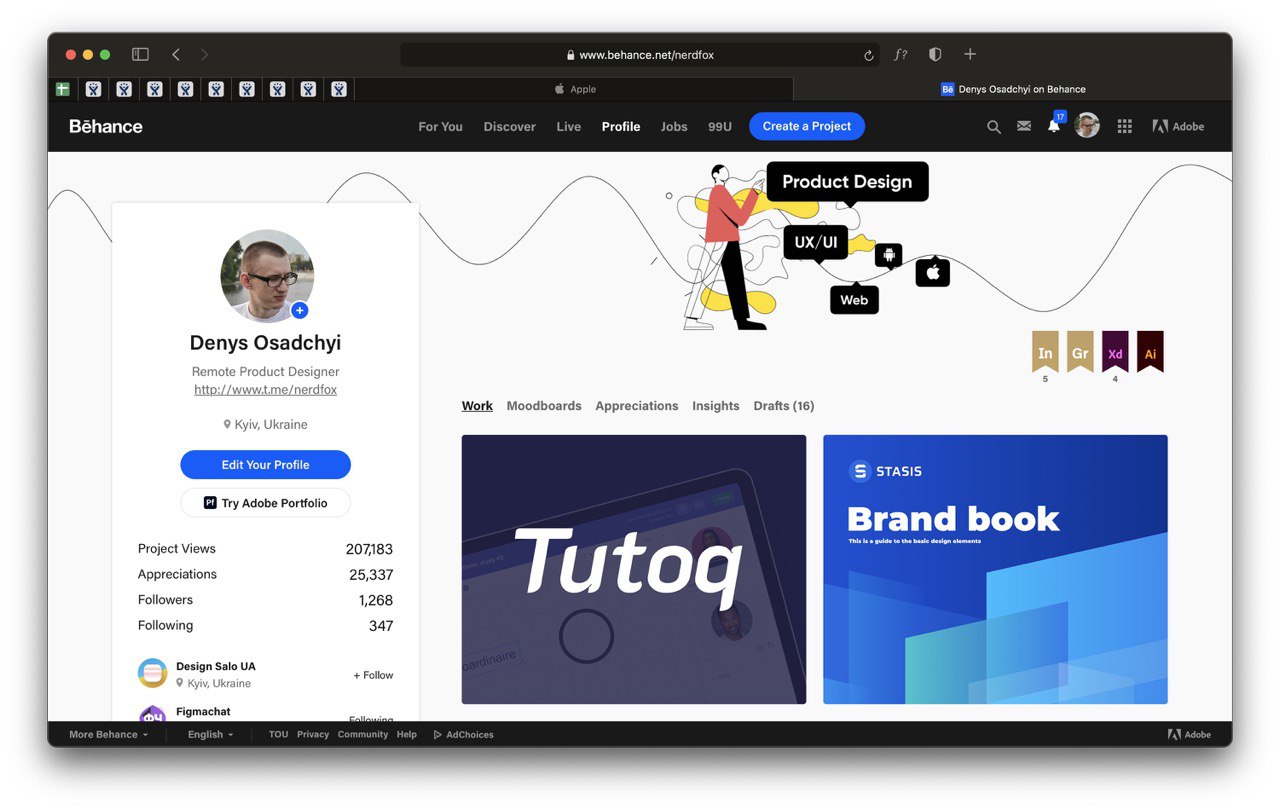This screenshot has height=810, width=1280.
Task: Click the Behance logo
Action: (106, 126)
